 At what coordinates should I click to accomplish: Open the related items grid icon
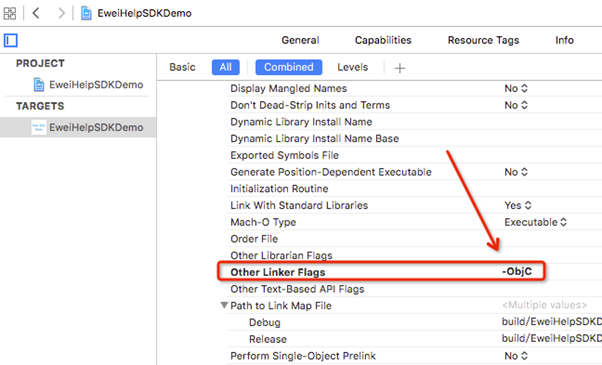pyautogui.click(x=10, y=13)
